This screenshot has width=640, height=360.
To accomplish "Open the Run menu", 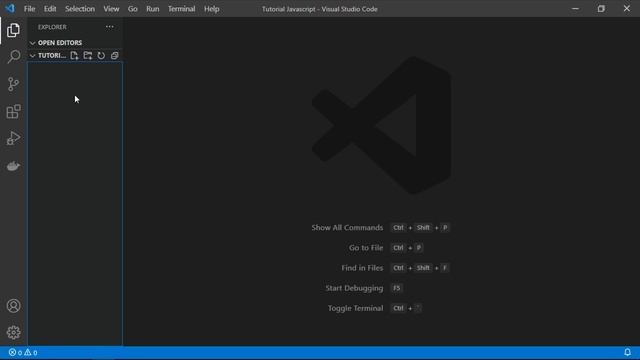I will [x=153, y=9].
